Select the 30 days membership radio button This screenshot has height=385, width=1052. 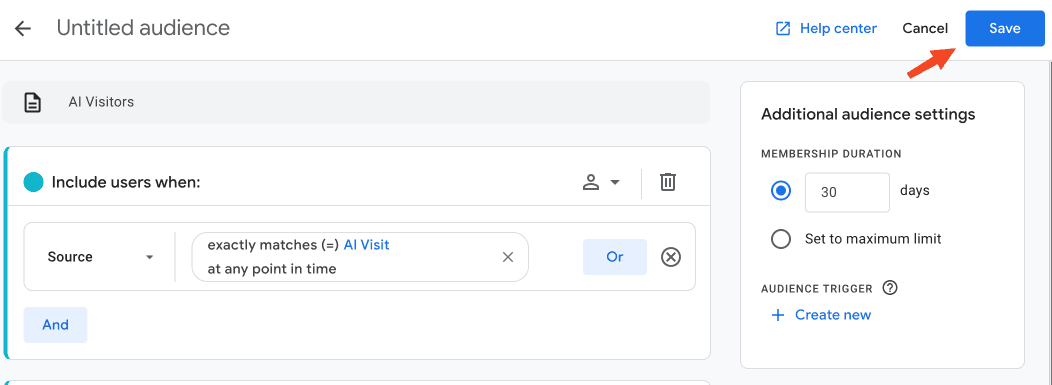[x=781, y=191]
